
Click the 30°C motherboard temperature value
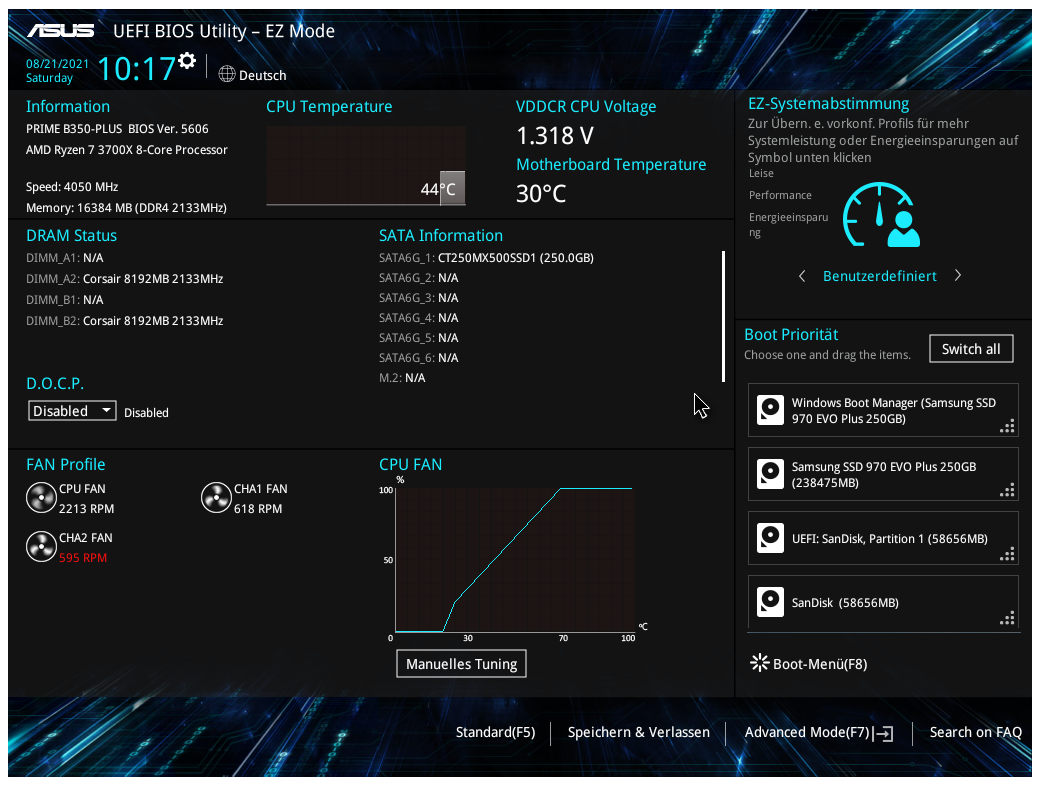tap(541, 194)
